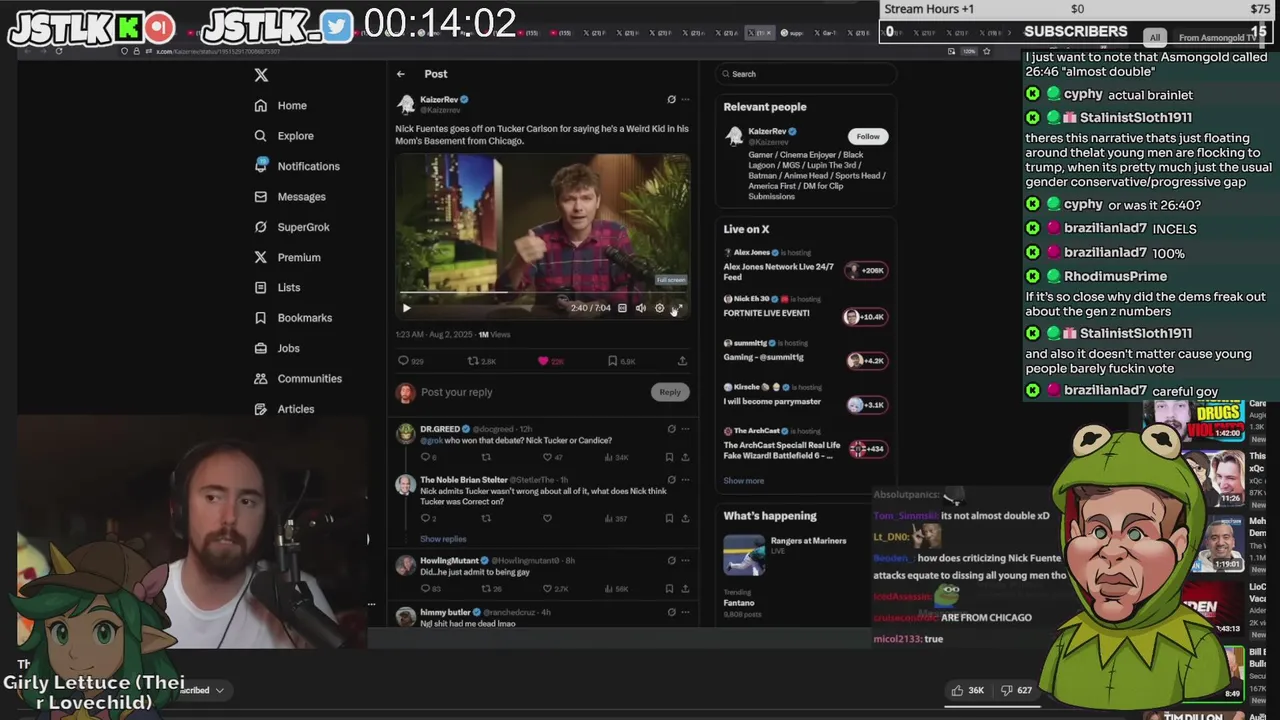
Task: Open Premium in X sidebar
Action: [287, 257]
